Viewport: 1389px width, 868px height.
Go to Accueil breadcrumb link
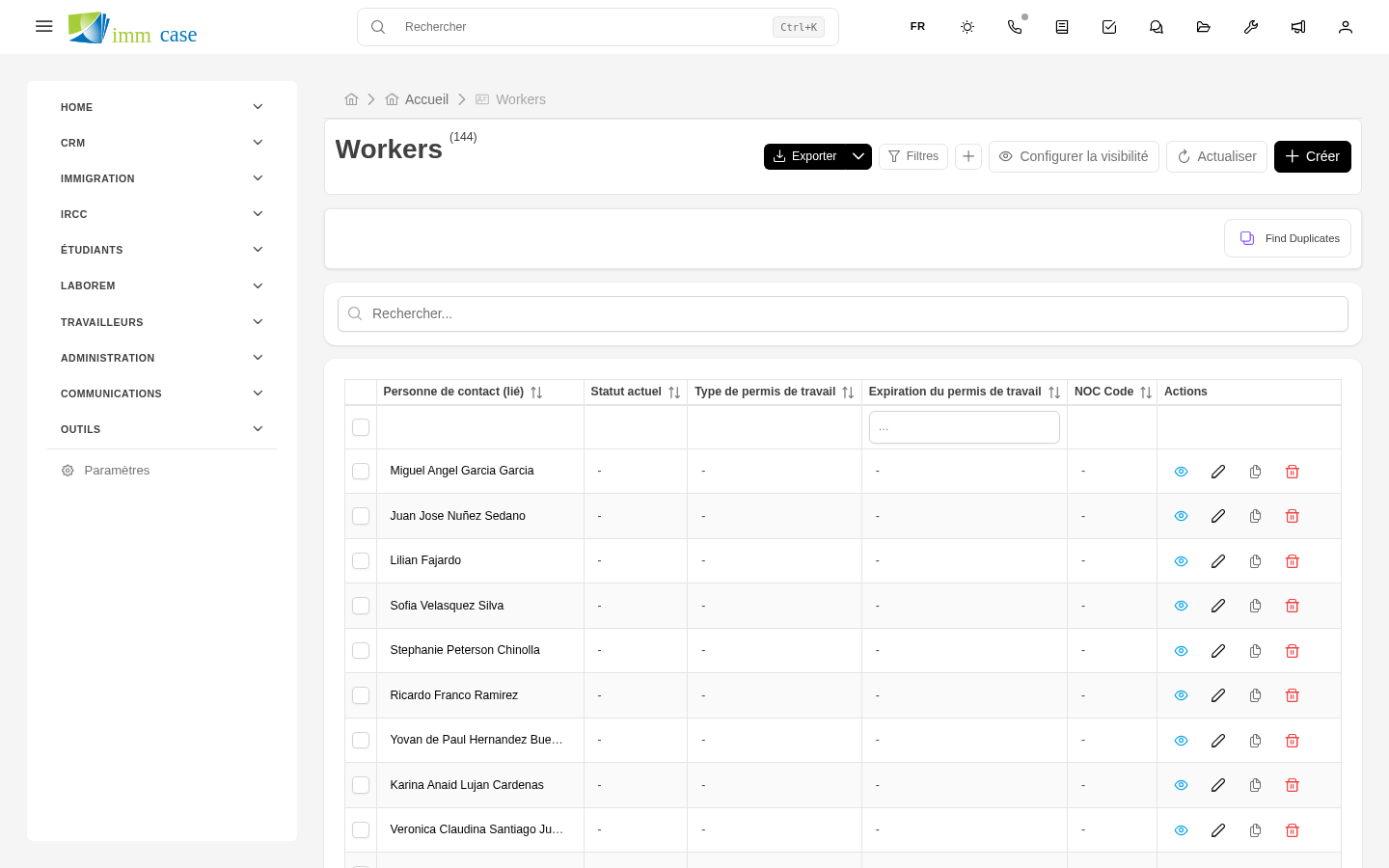click(x=417, y=99)
